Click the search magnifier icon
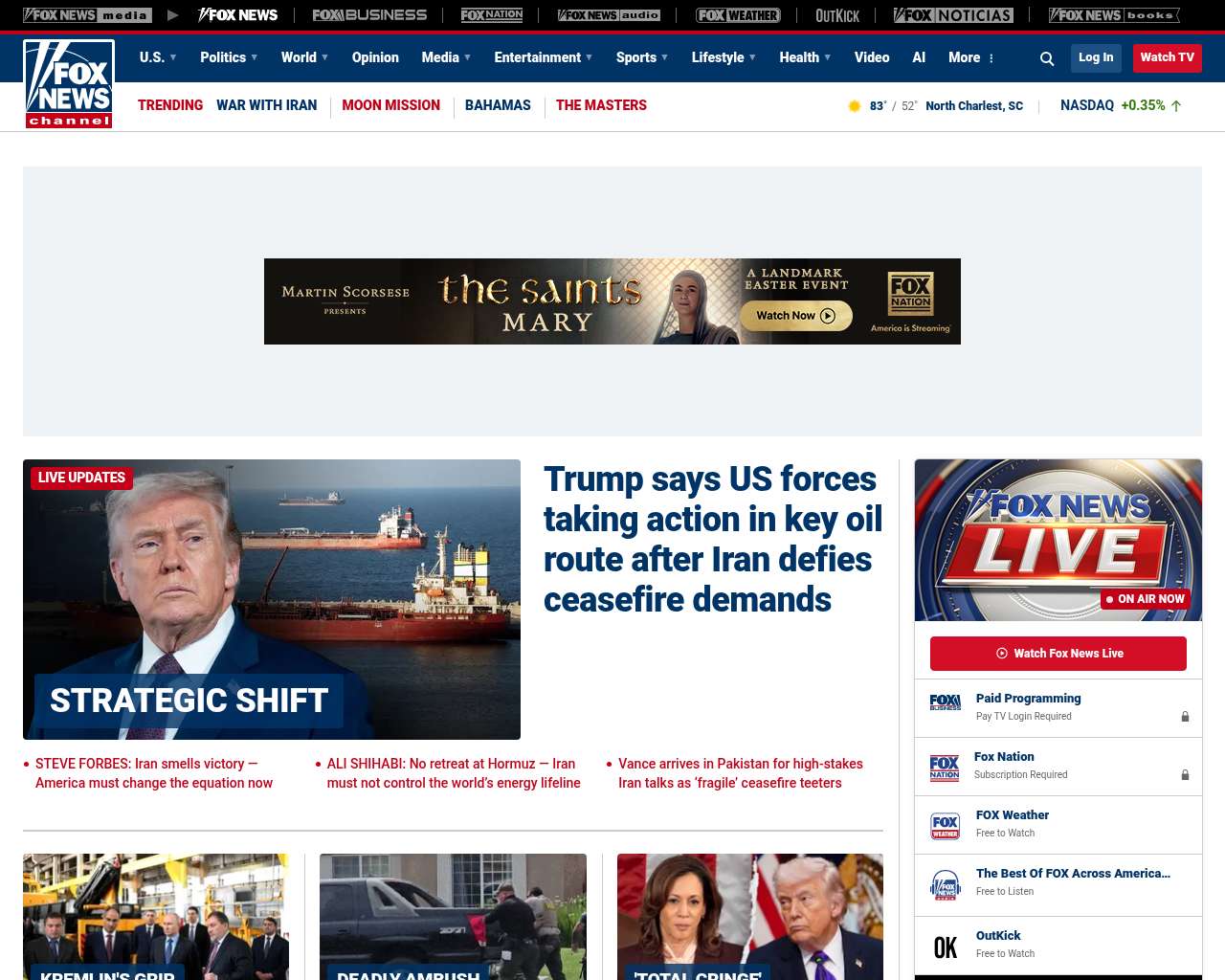The width and height of the screenshot is (1225, 980). click(x=1047, y=58)
